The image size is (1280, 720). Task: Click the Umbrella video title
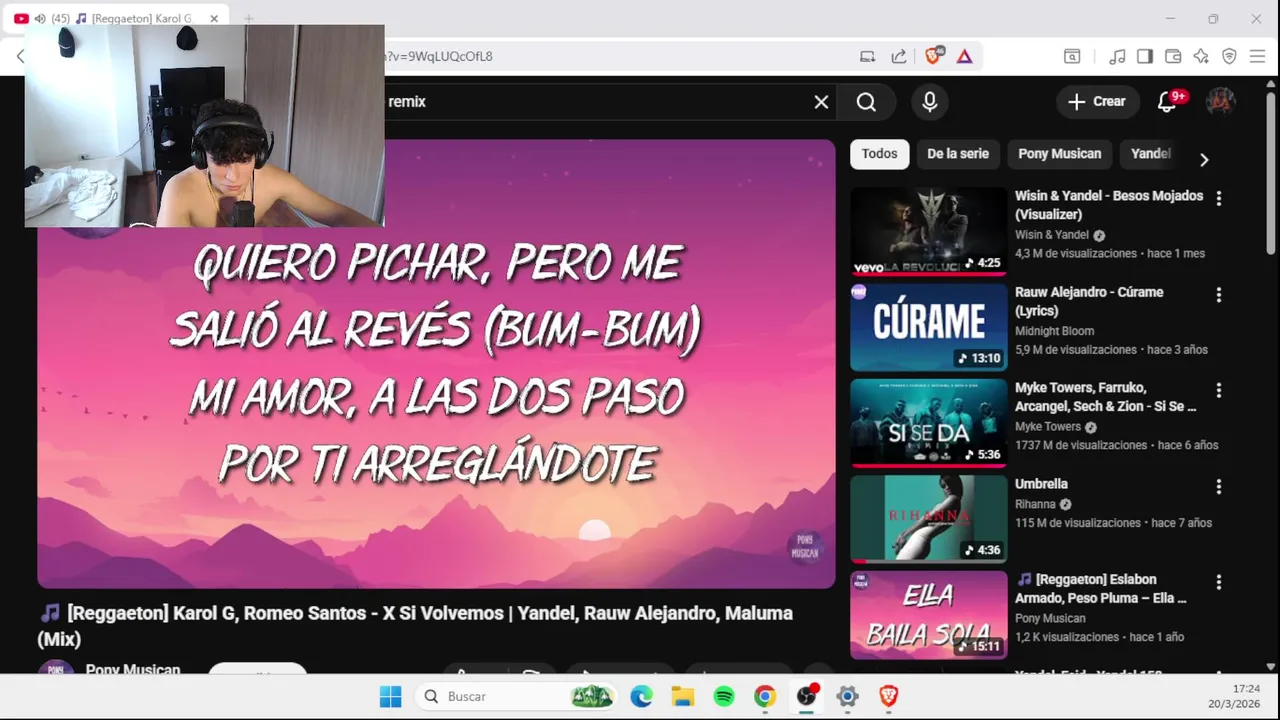(x=1041, y=484)
